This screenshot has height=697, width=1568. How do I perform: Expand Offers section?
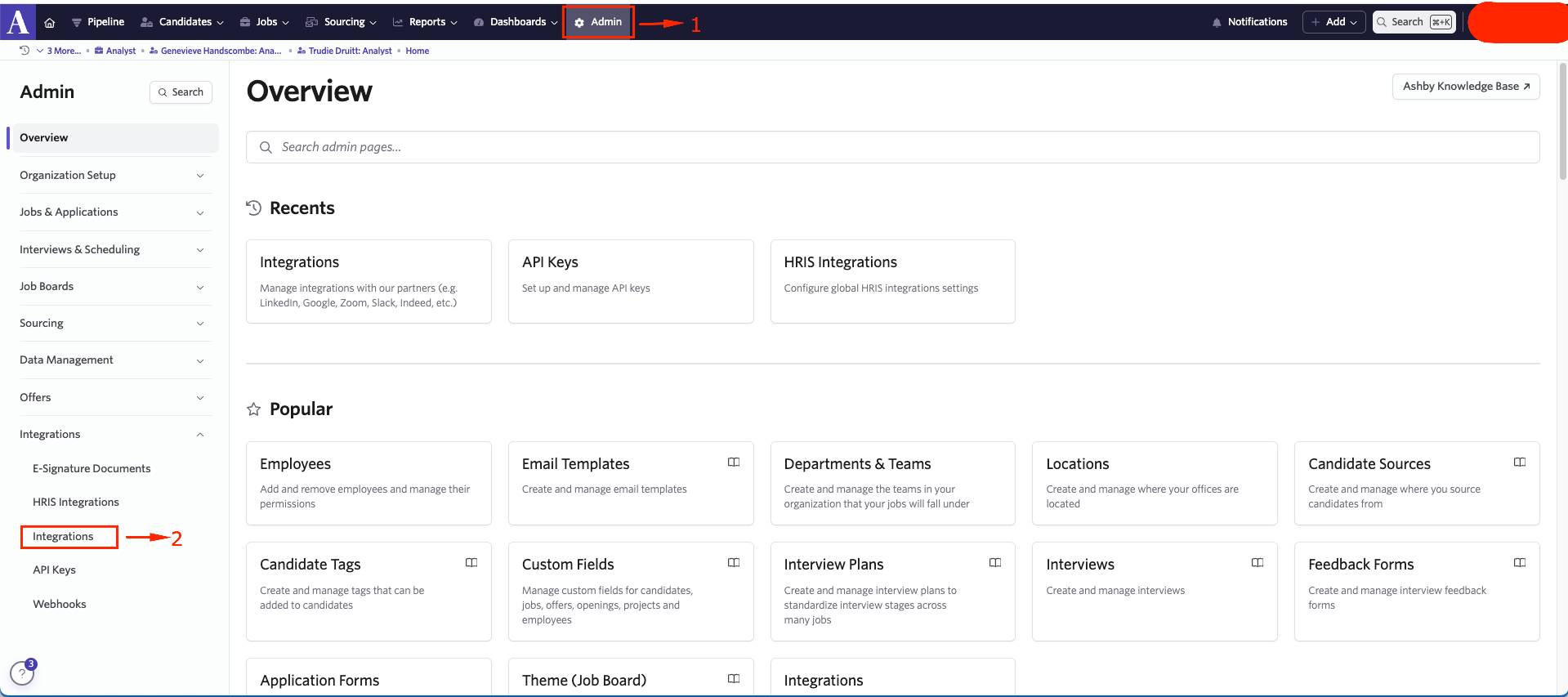click(115, 398)
